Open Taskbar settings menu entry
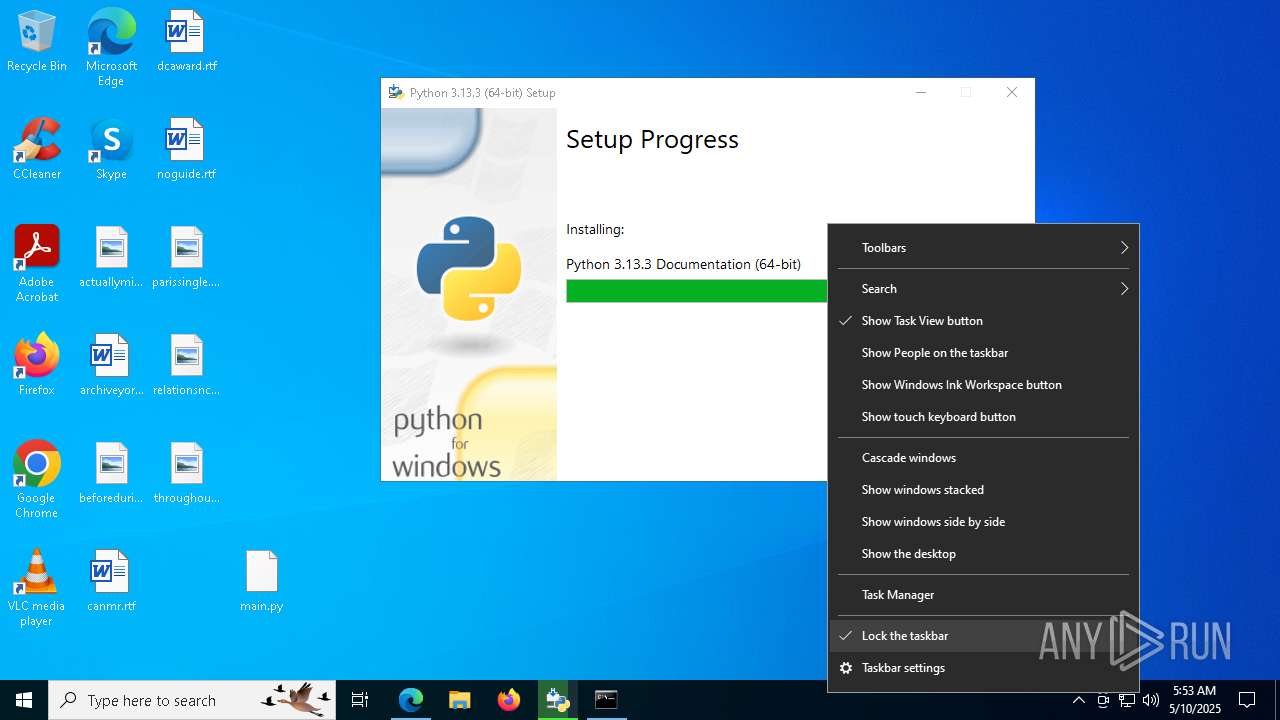The image size is (1280, 720). point(983,668)
